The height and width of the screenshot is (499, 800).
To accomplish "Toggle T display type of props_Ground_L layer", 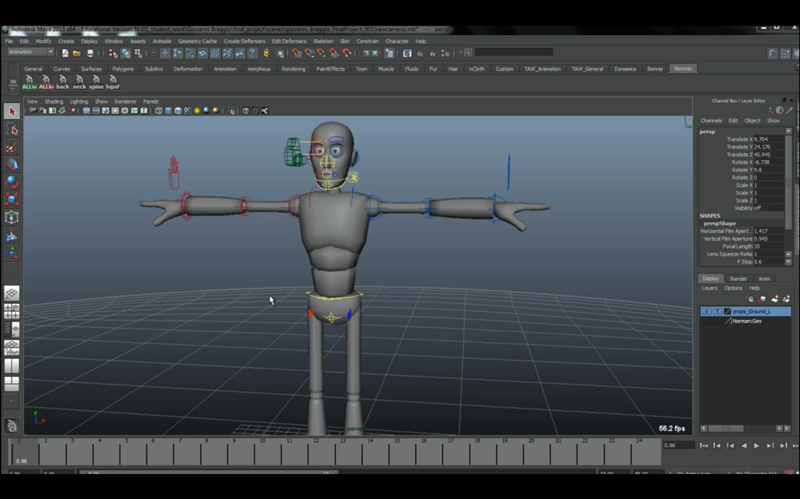I will (717, 311).
